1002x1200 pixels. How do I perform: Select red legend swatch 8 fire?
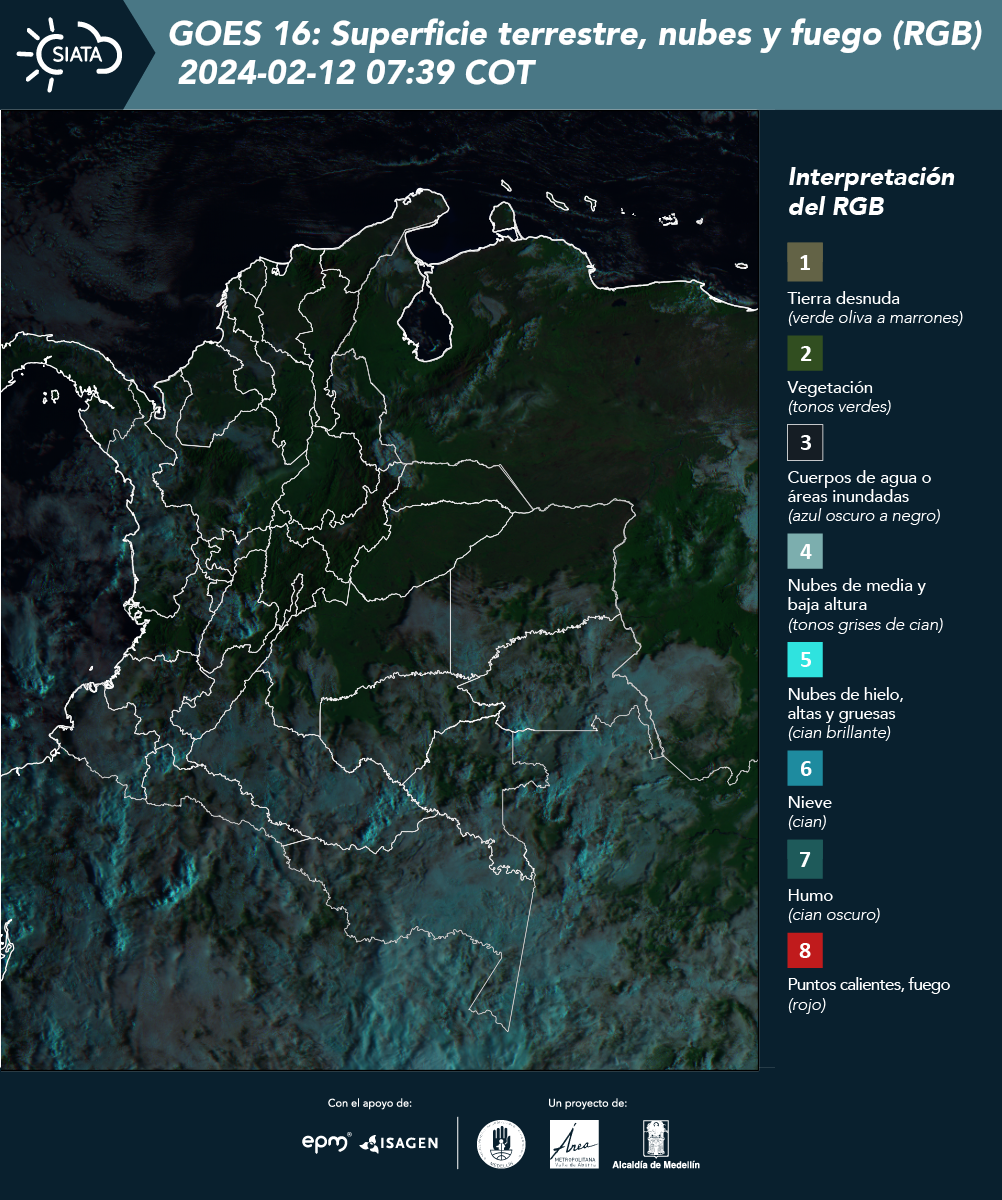point(805,948)
